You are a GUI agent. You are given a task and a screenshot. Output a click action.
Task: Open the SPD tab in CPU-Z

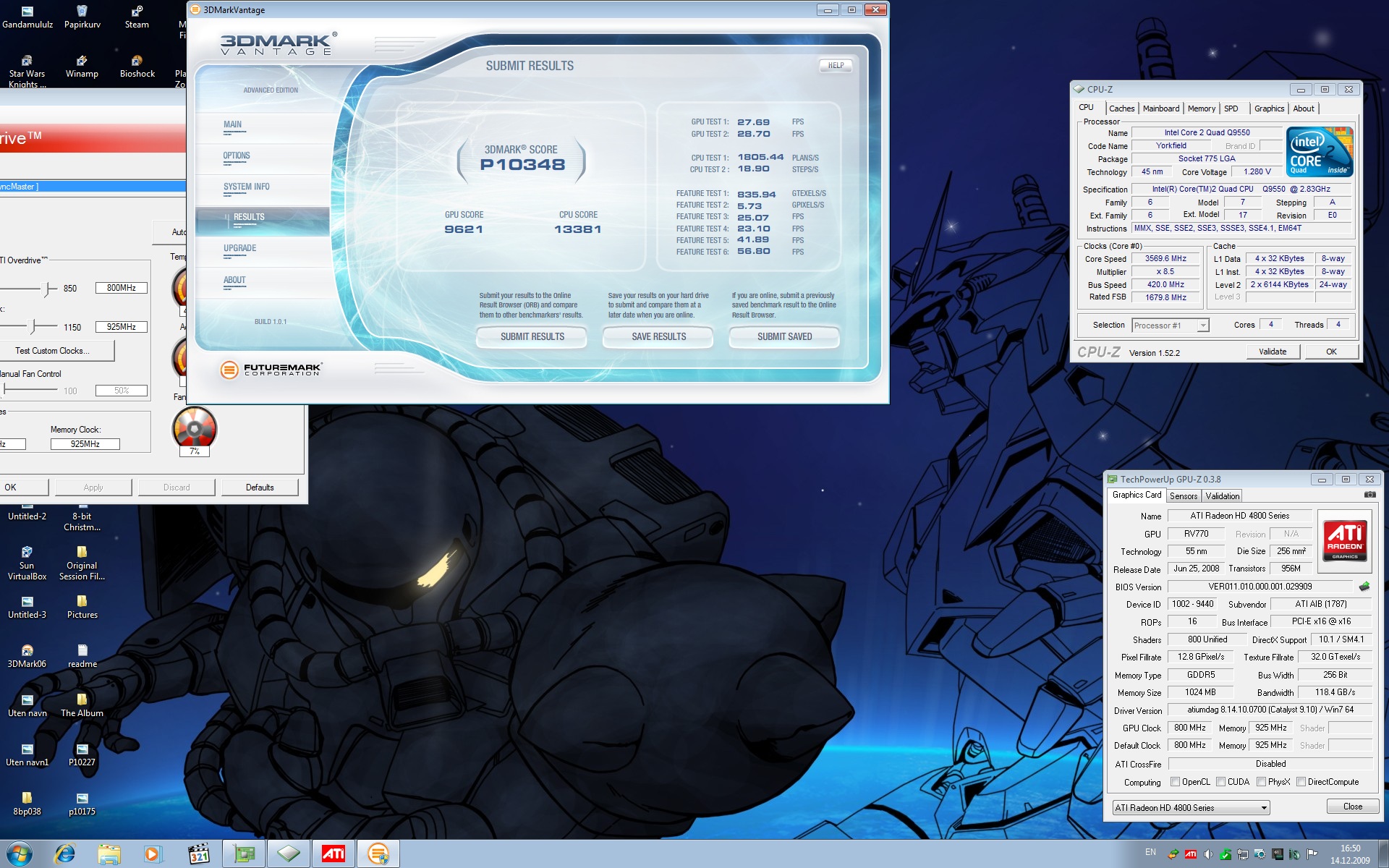coord(1231,109)
